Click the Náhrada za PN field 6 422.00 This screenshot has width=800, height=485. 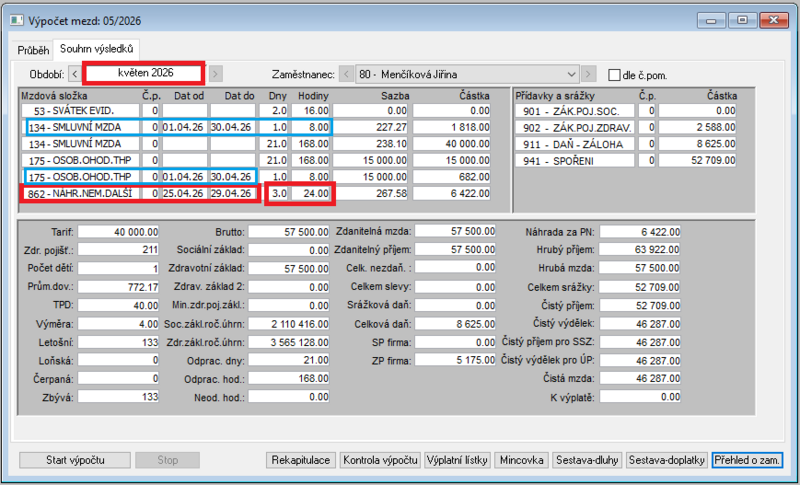click(x=640, y=232)
